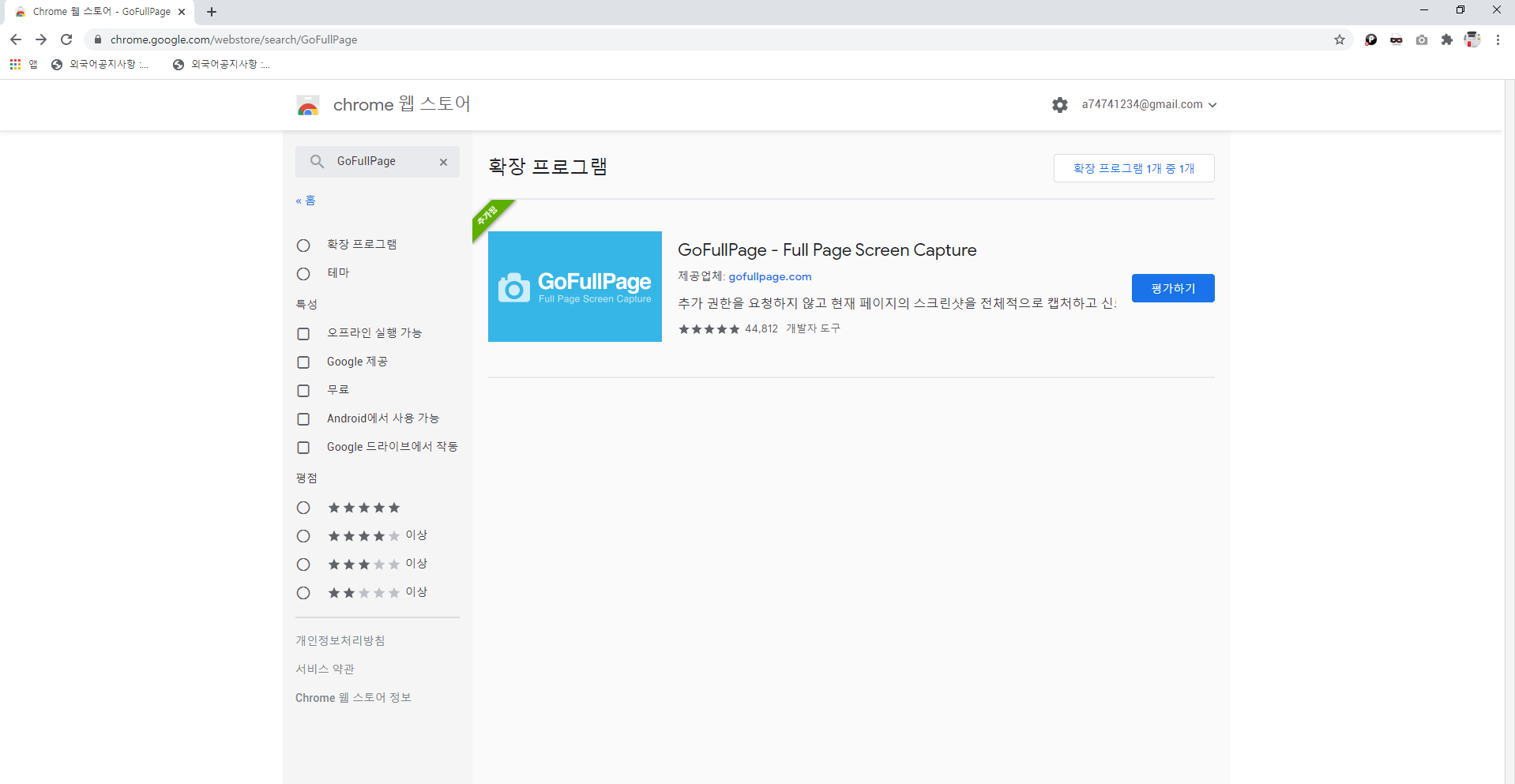Open 개인정보처리방침 link
Image resolution: width=1515 pixels, height=784 pixels.
(340, 640)
